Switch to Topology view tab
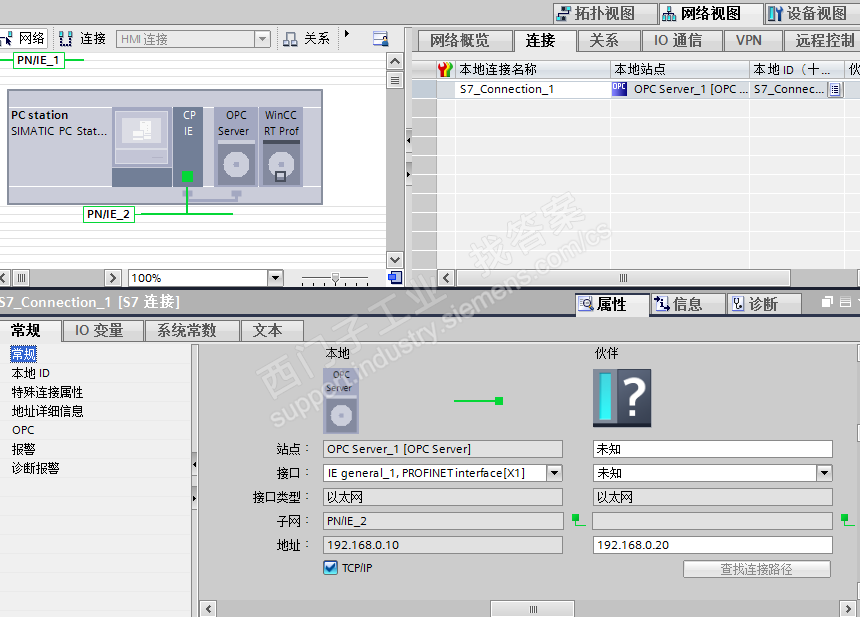This screenshot has height=617, width=860. (605, 14)
